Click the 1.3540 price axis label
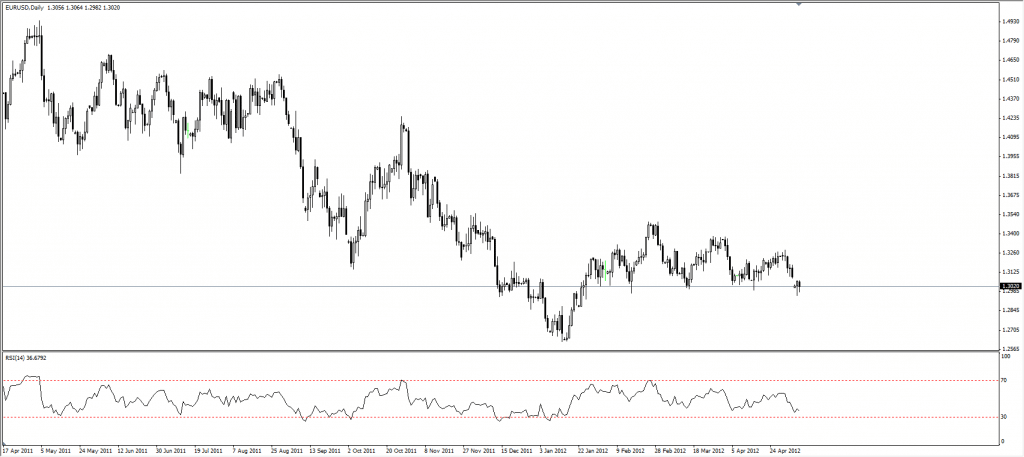Screen dimensions: 1024x457 coord(1010,214)
